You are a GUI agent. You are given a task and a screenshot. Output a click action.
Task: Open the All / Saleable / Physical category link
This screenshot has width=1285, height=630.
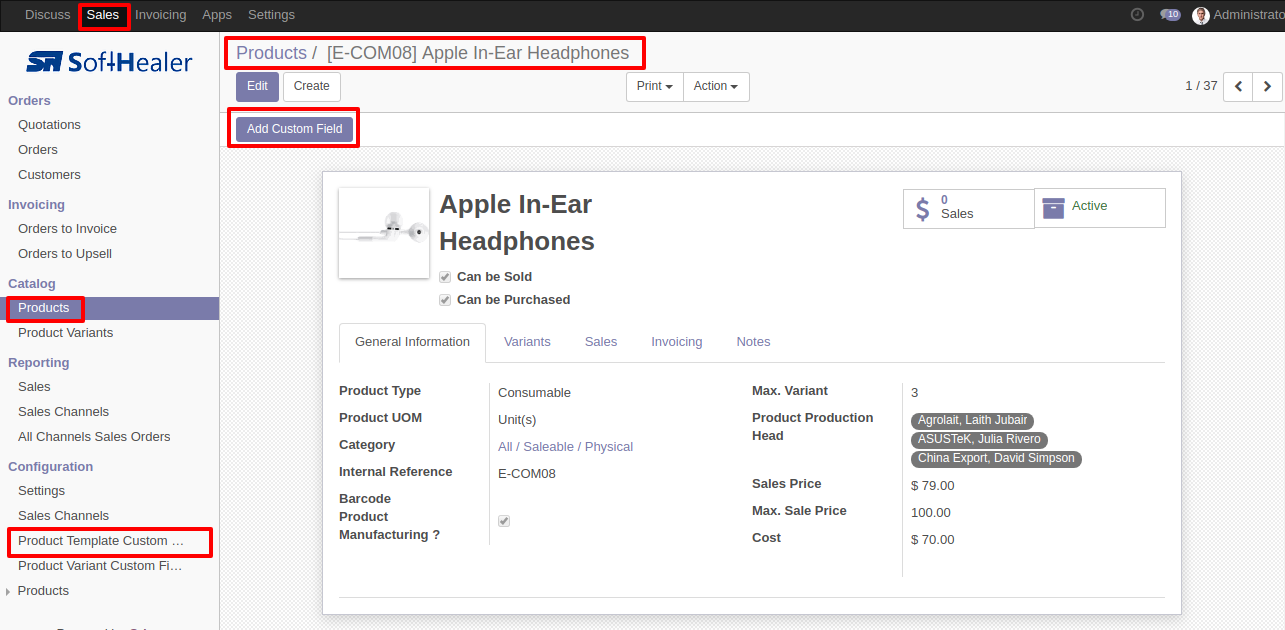[x=565, y=447]
